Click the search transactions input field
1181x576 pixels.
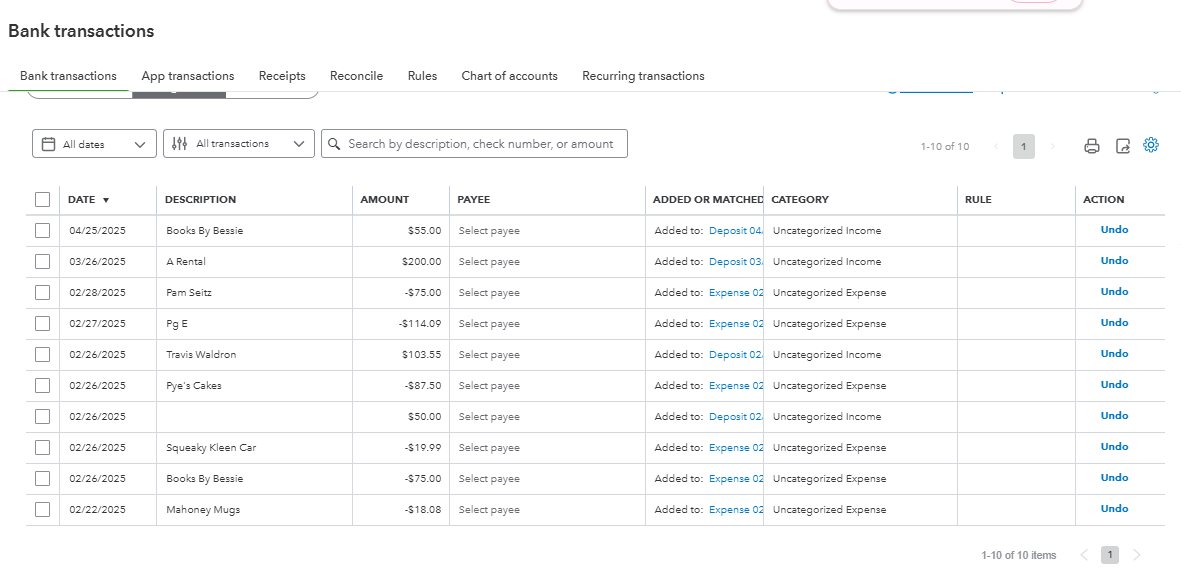(x=480, y=144)
